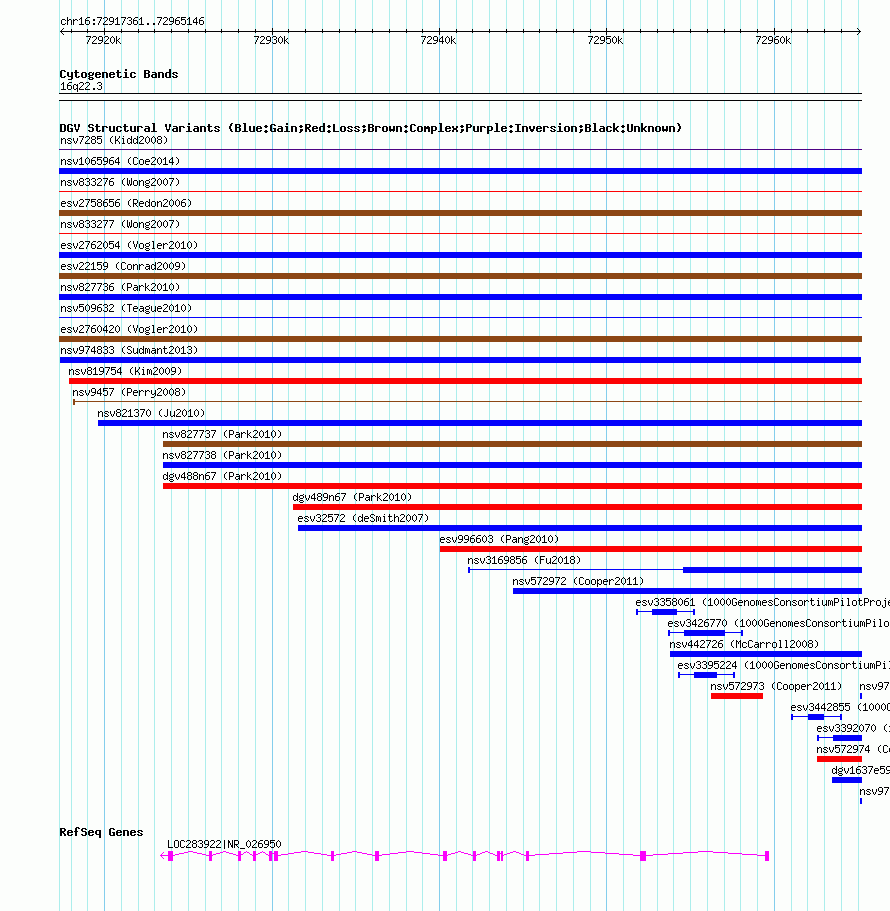Select the nsv819754 (Kim2009) red loss bar
890x911 pixels.
pyautogui.click(x=465, y=381)
